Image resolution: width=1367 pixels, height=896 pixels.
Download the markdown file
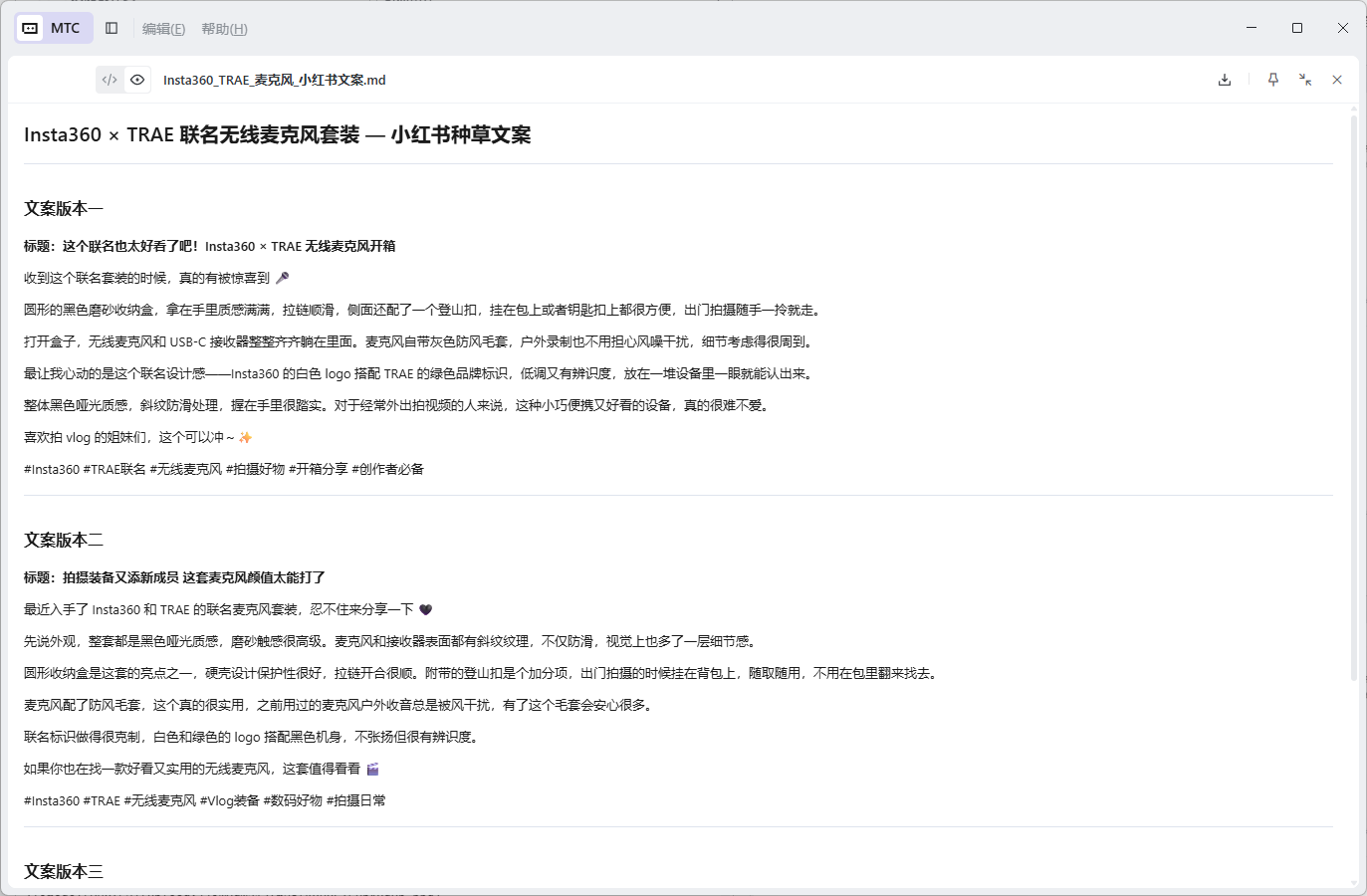(1225, 80)
